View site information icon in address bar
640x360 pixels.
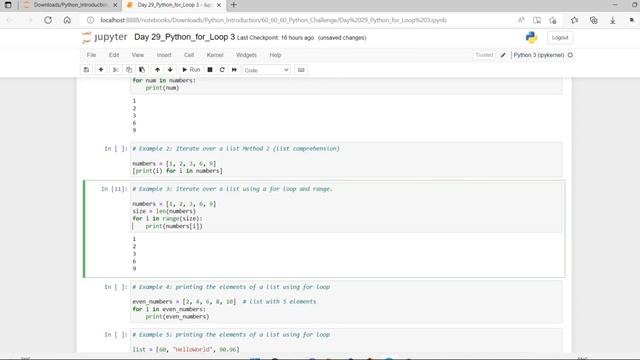pyautogui.click(x=91, y=20)
